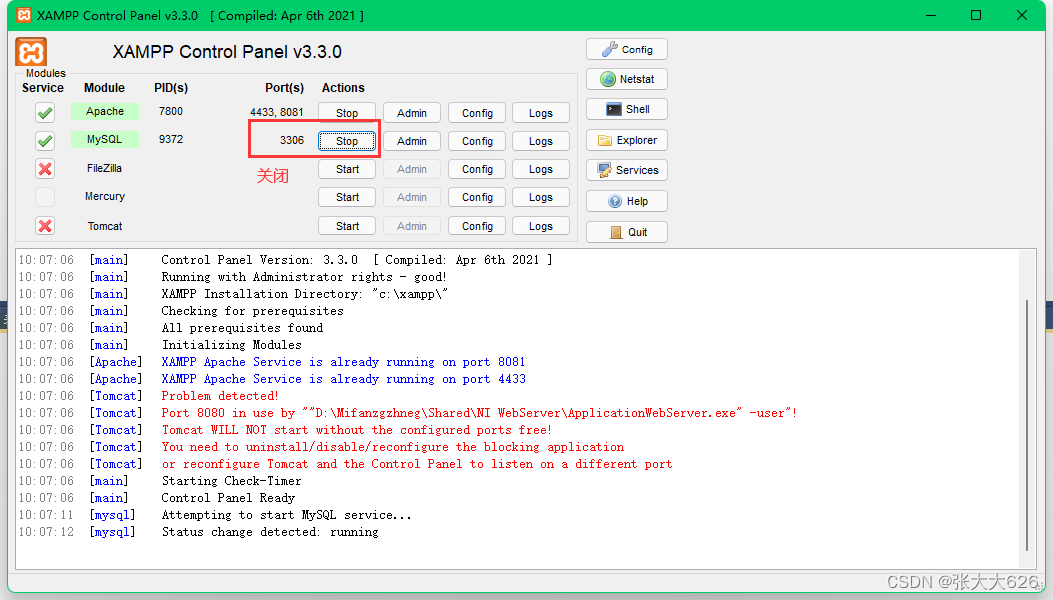Click log line about port 8080 in use
The height and width of the screenshot is (600, 1053).
click(x=479, y=413)
